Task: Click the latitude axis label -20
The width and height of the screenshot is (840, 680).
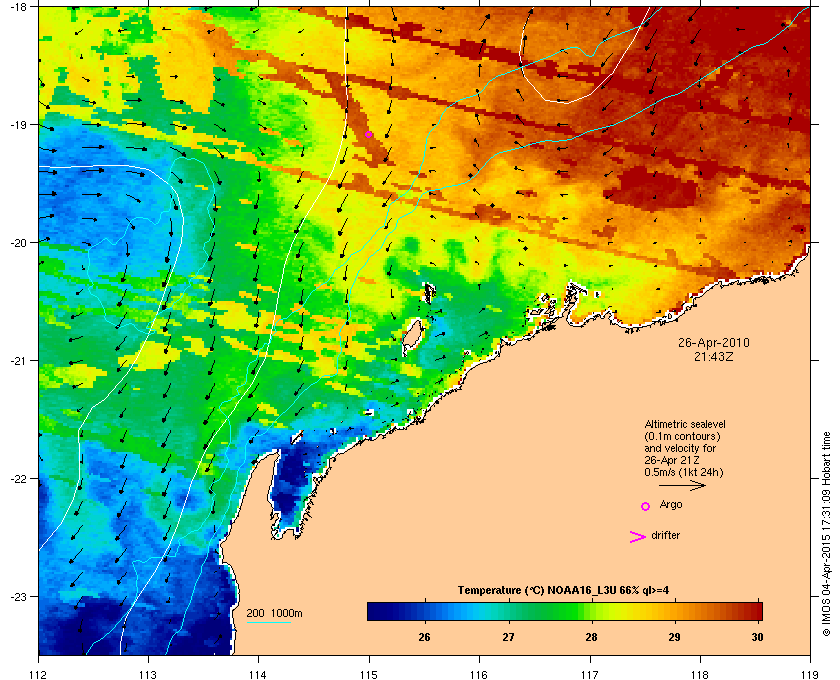Action: 19,242
